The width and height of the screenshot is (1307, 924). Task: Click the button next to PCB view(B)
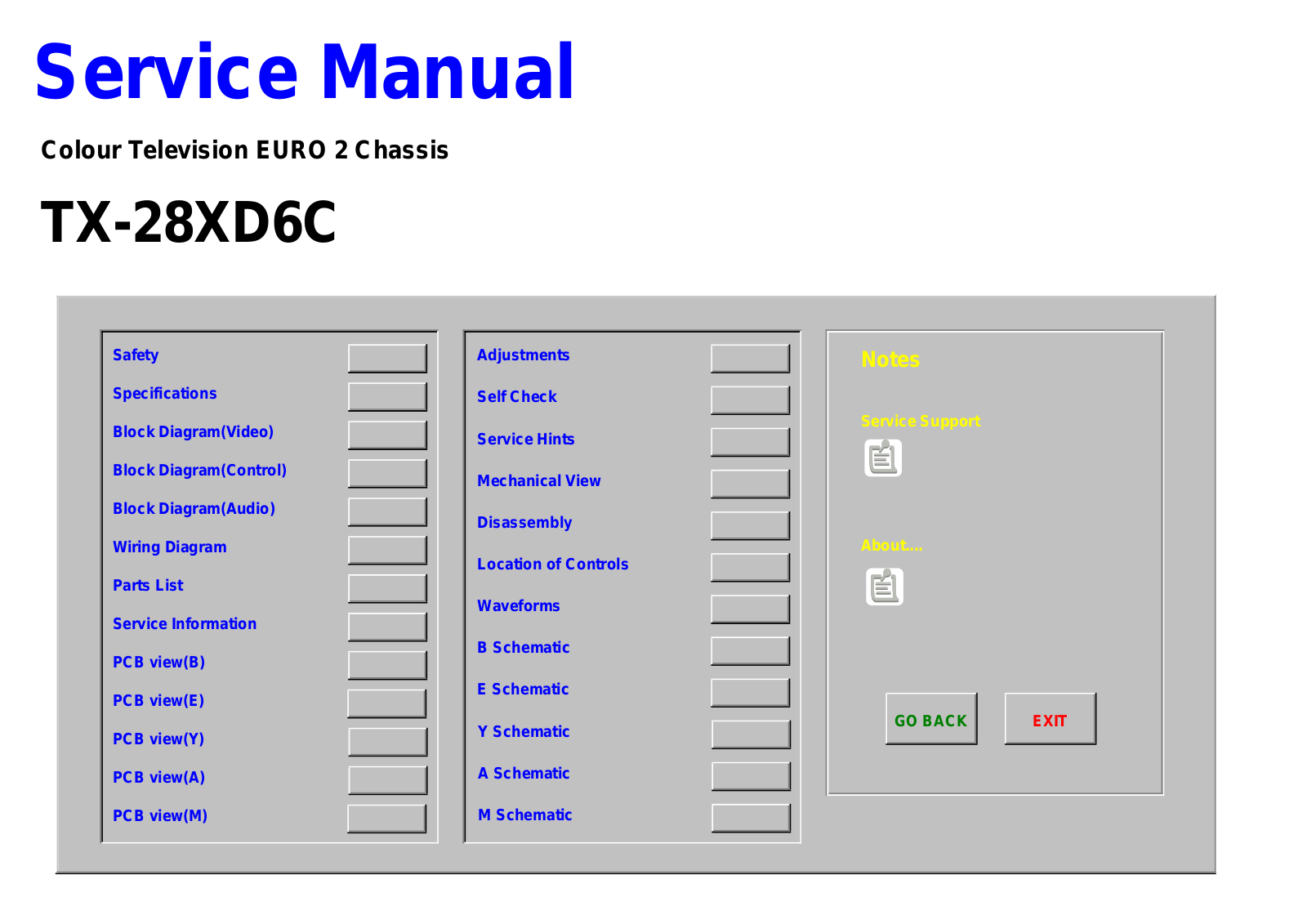[387, 665]
